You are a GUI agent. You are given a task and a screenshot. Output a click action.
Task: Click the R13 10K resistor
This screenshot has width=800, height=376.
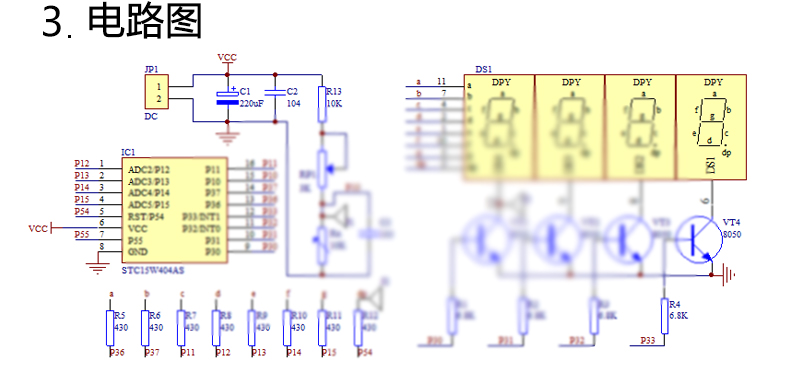pyautogui.click(x=322, y=104)
